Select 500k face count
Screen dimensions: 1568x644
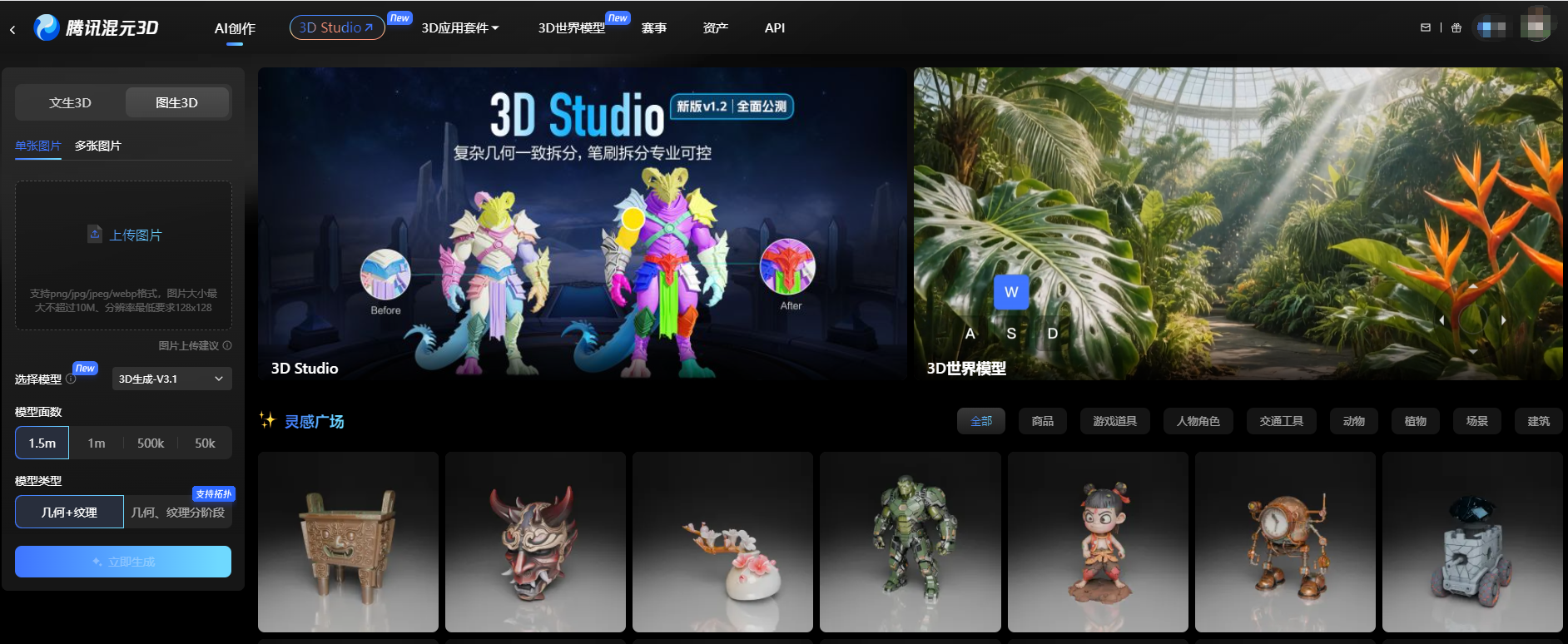point(151,443)
